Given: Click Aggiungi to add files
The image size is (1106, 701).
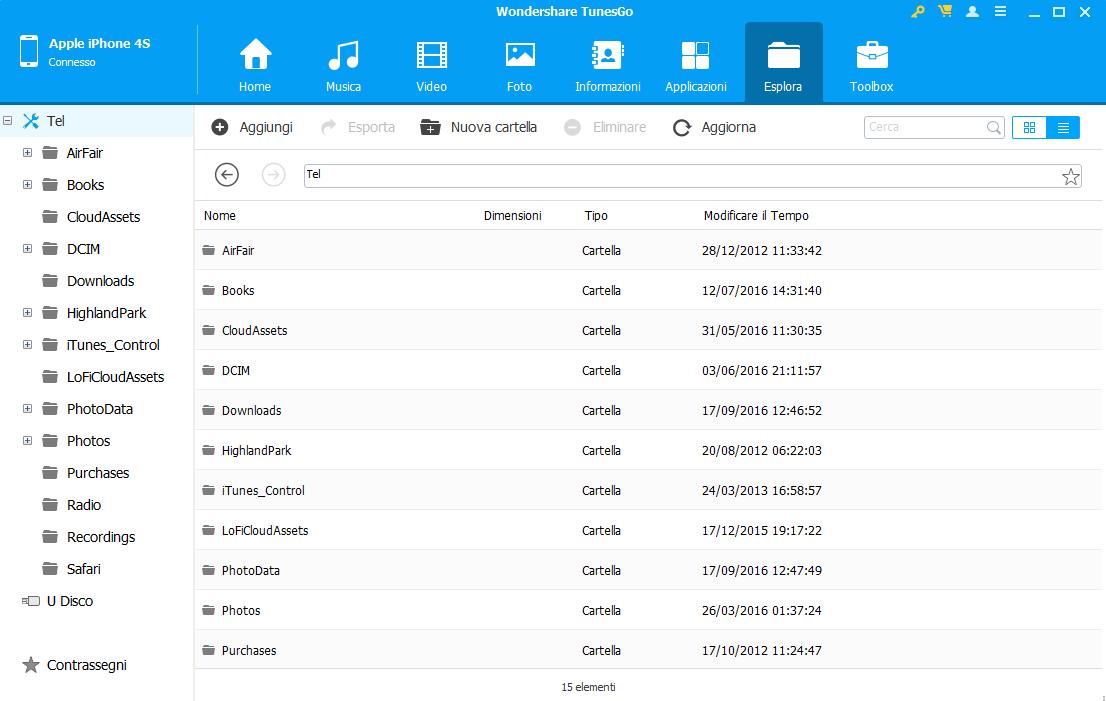Looking at the screenshot, I should [252, 127].
